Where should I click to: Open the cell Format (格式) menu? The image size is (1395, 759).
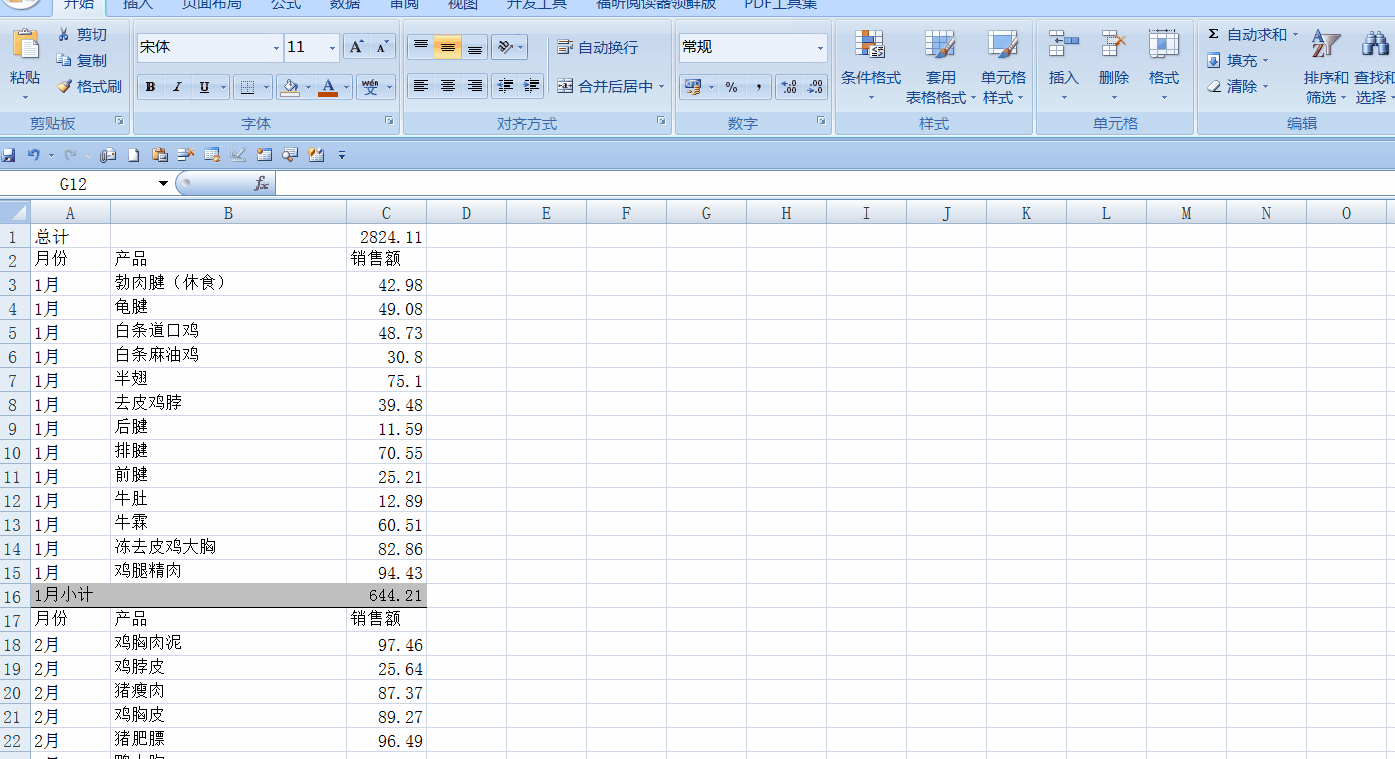click(x=1164, y=66)
